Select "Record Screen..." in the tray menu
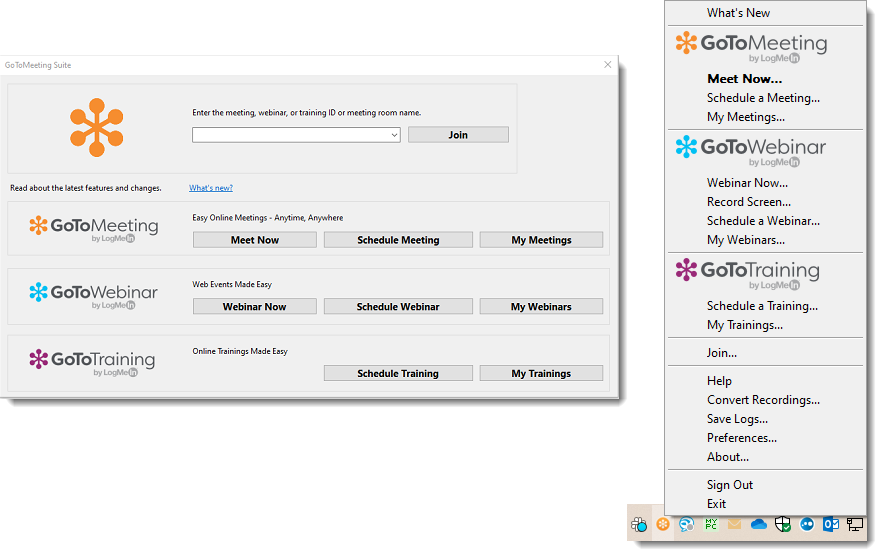This screenshot has width=876, height=550. point(749,202)
